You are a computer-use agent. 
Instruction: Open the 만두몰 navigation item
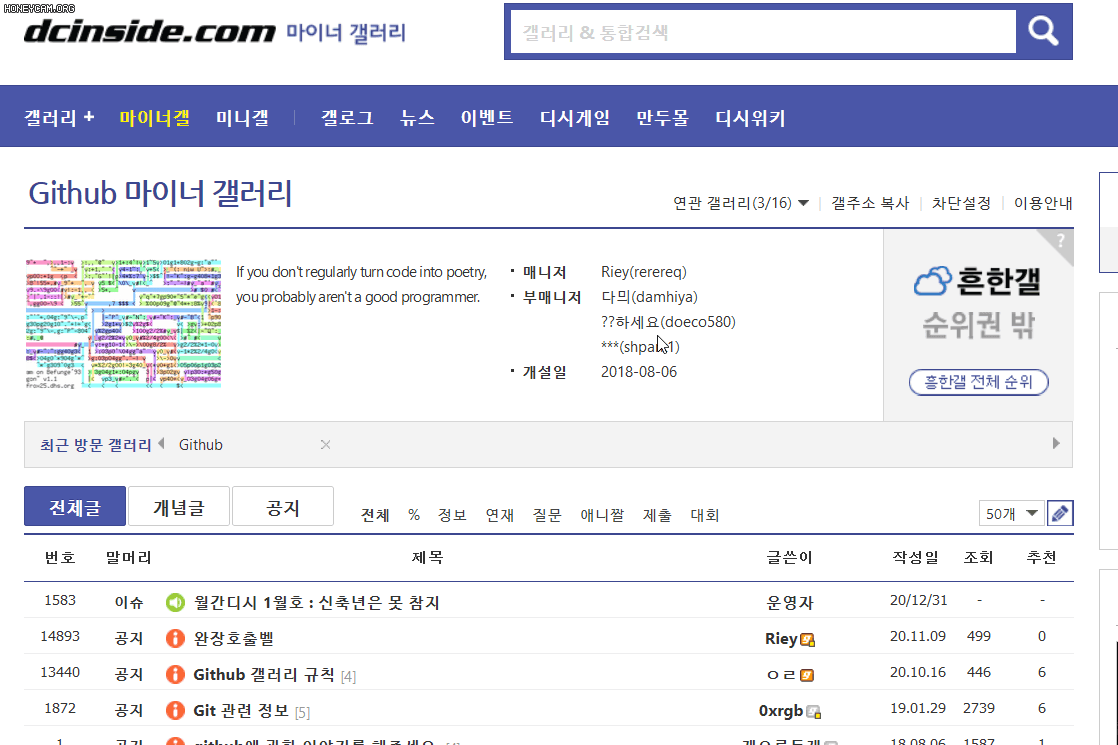[x=662, y=118]
